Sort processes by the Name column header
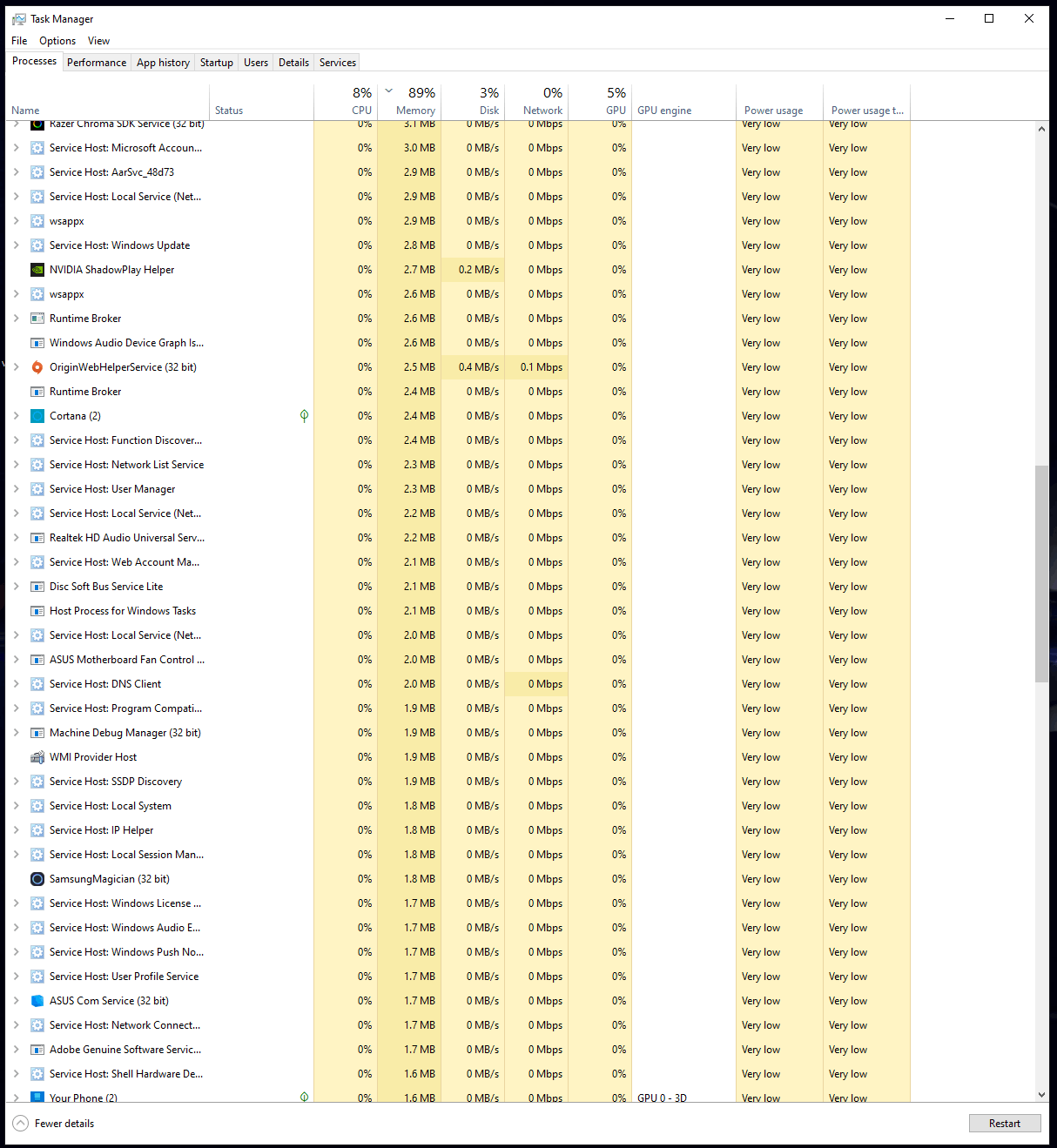The image size is (1057, 1148). [107, 102]
